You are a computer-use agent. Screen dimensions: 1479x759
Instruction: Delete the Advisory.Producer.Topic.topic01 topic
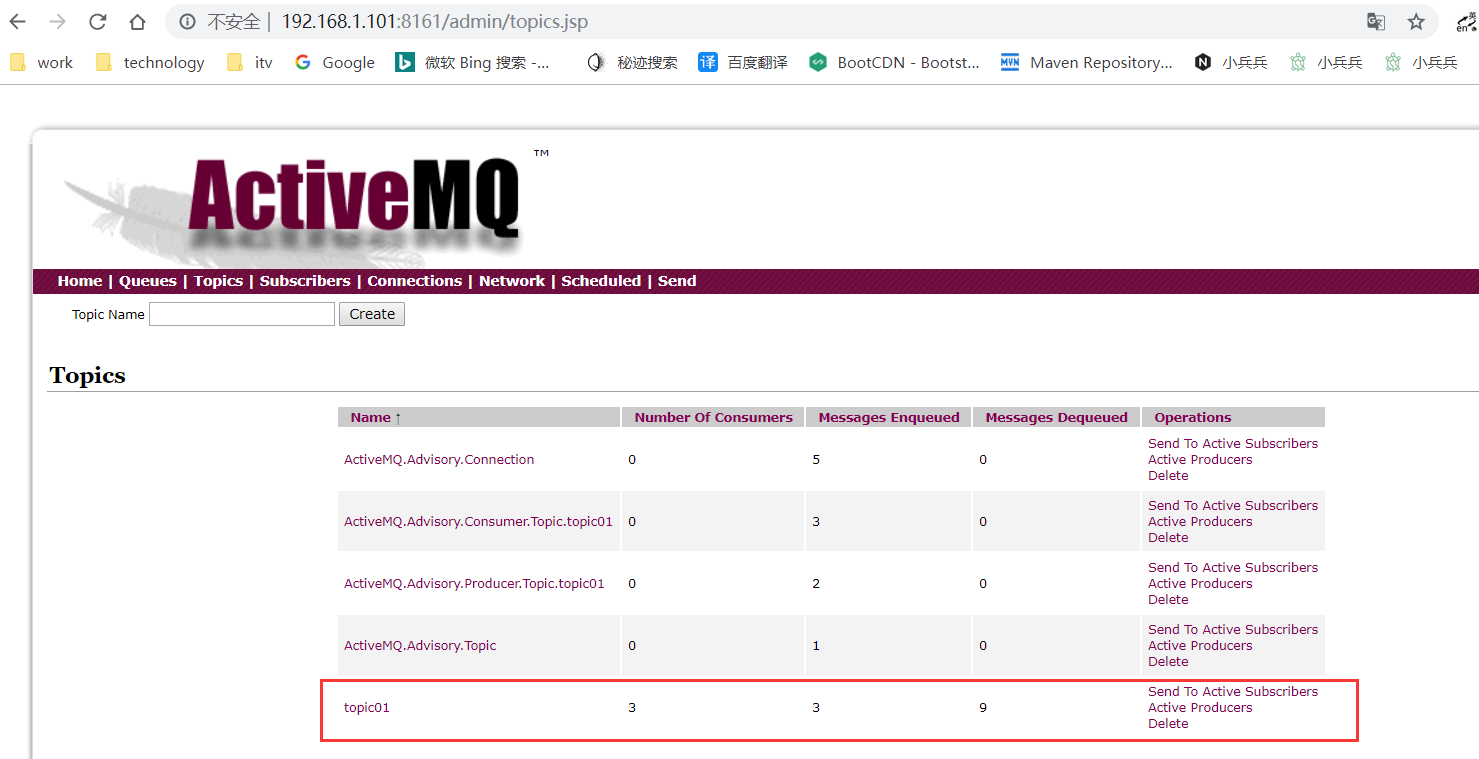[1168, 600]
